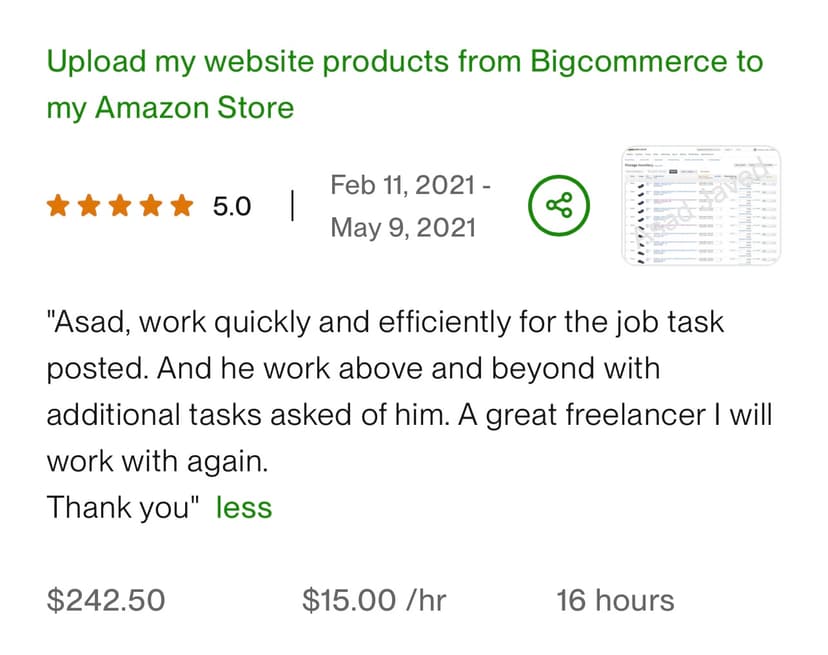Click the second orange rating star
The image size is (828, 655).
pos(89,207)
